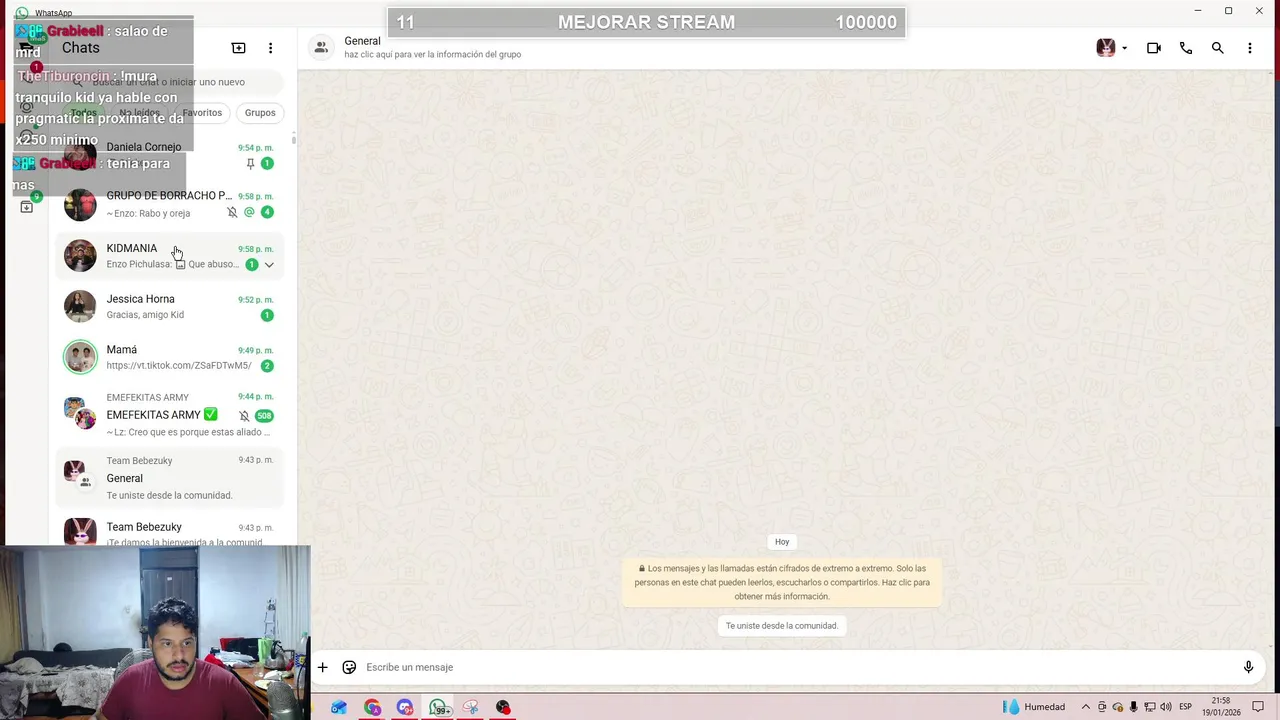Image resolution: width=1280 pixels, height=720 pixels.
Task: Click the tray microphone icon
Action: tap(1134, 707)
